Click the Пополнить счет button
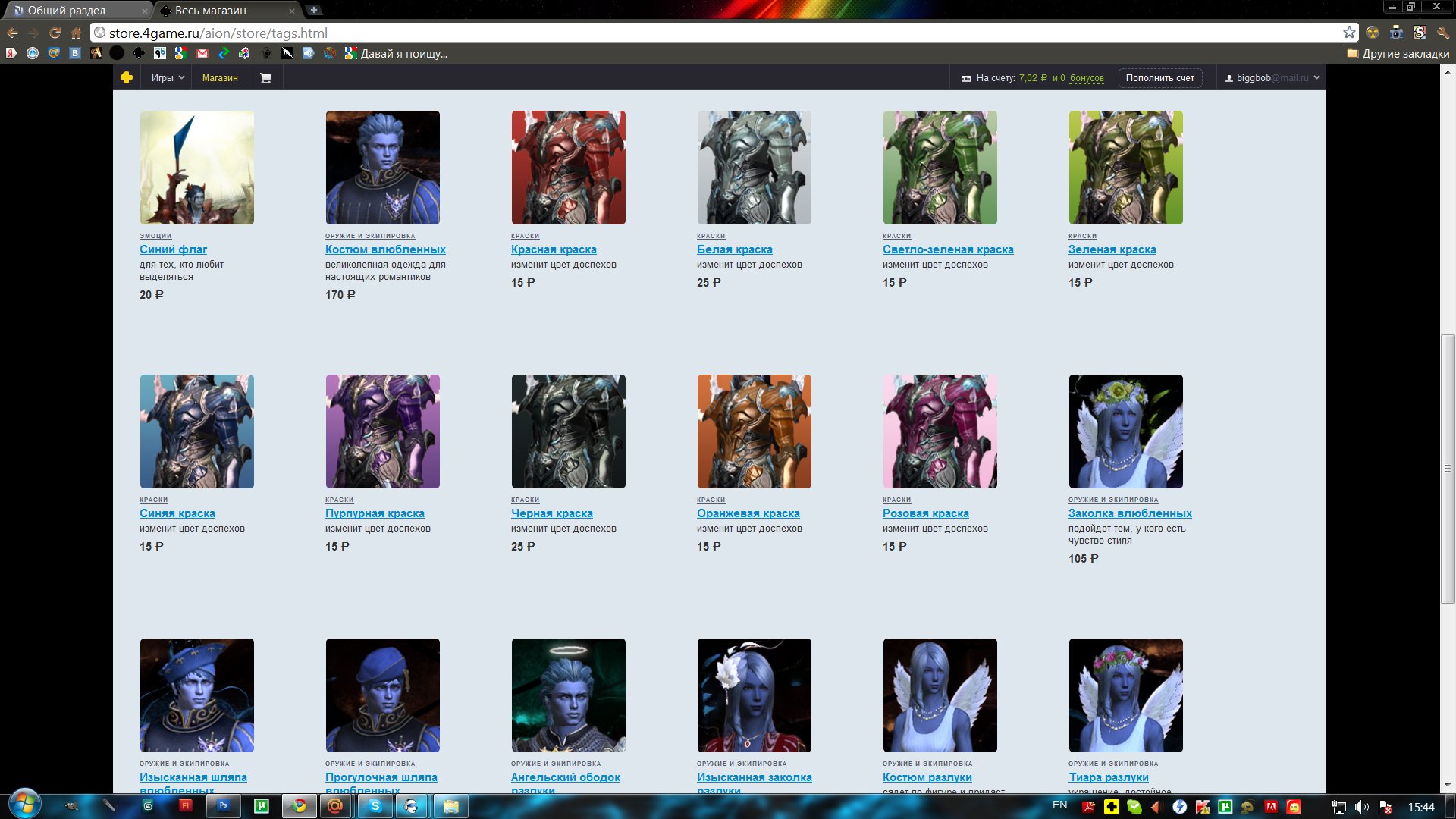The height and width of the screenshot is (819, 1456). [x=1159, y=78]
